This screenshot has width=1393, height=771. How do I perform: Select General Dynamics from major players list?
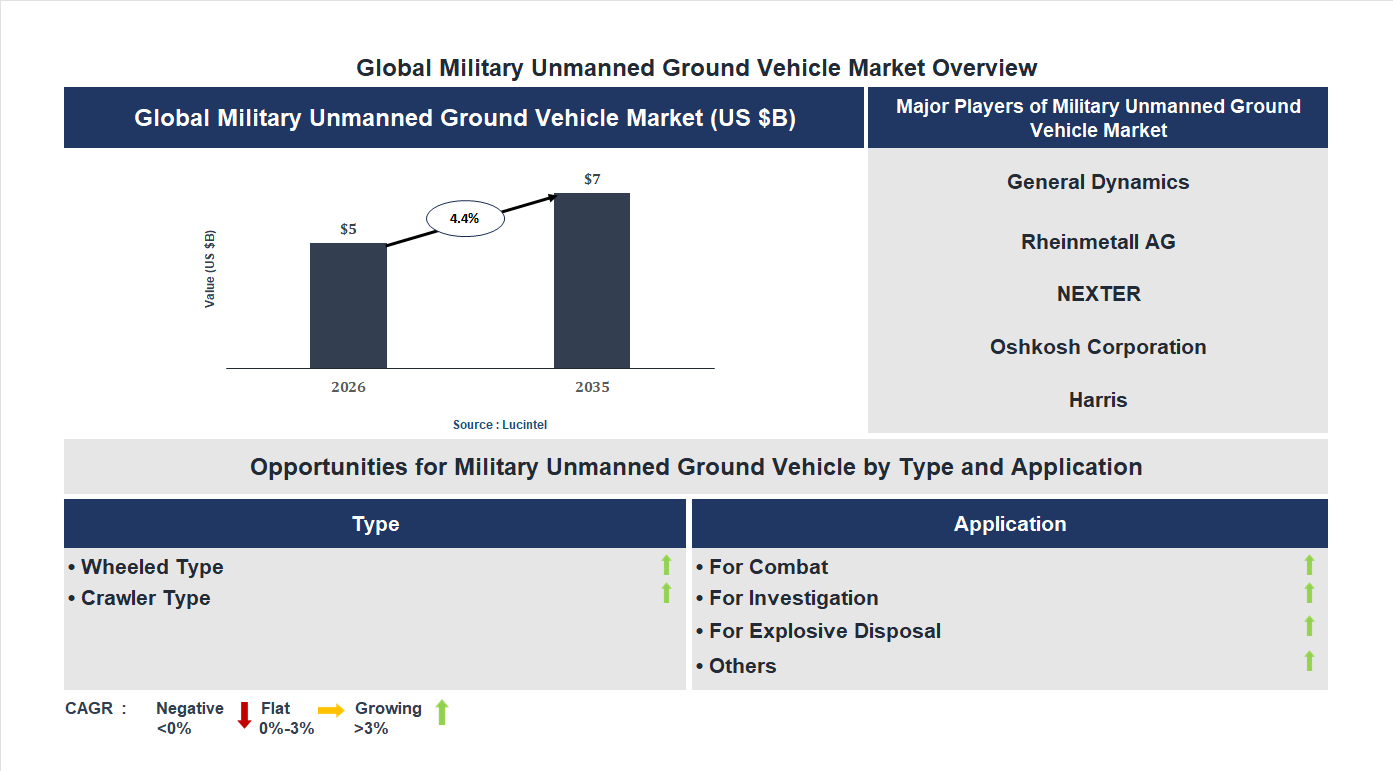tap(1098, 182)
